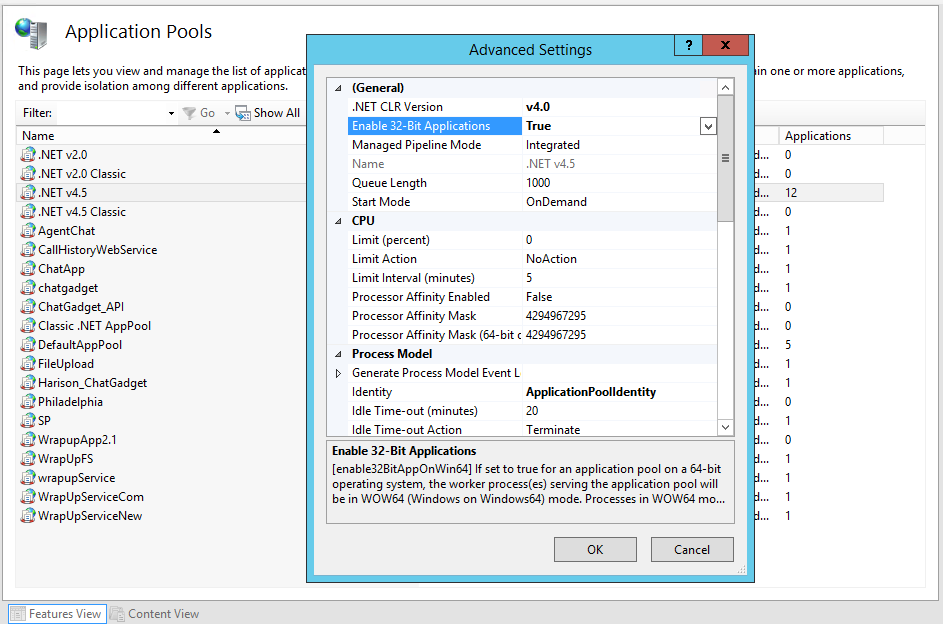Open the Enable 32-Bit Applications dropdown
Image resolution: width=943 pixels, height=624 pixels.
(x=708, y=126)
